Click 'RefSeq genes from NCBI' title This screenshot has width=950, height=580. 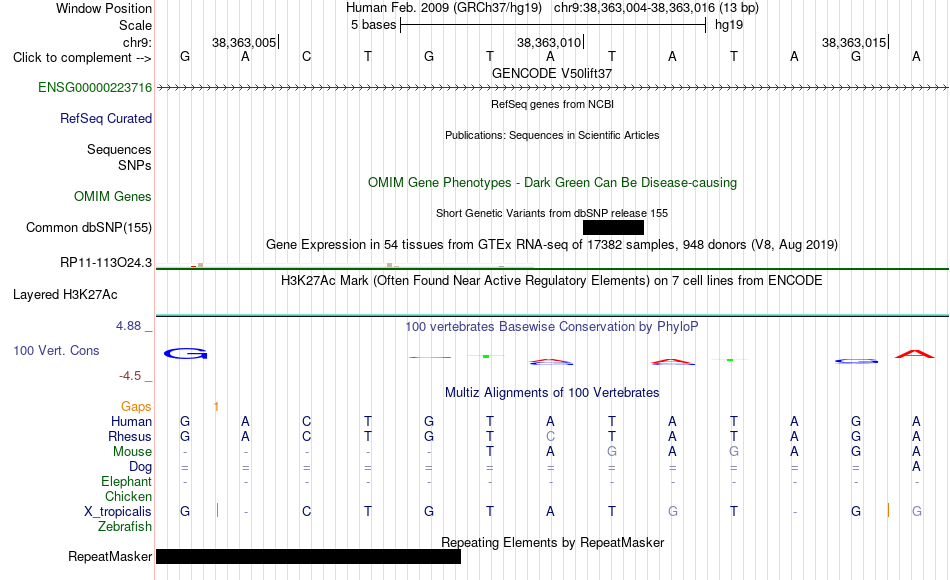click(x=552, y=104)
